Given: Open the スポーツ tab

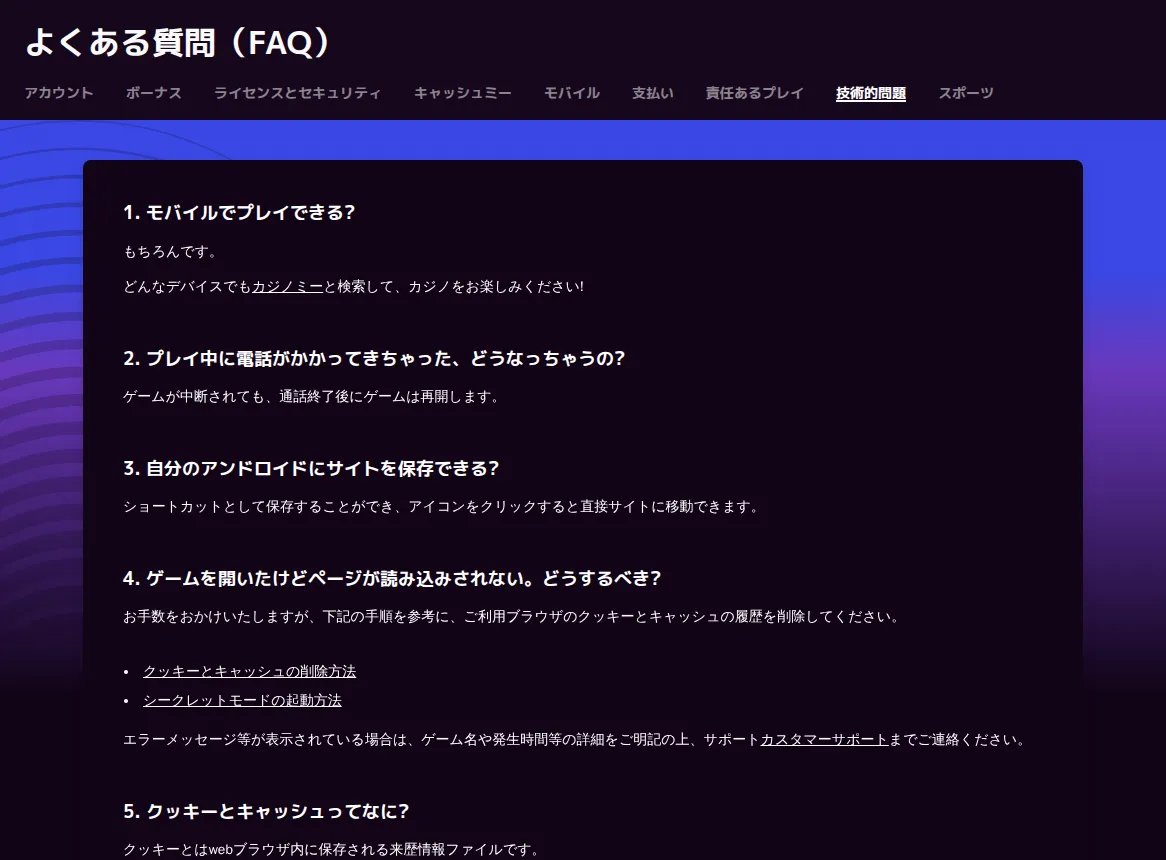Looking at the screenshot, I should coord(966,93).
